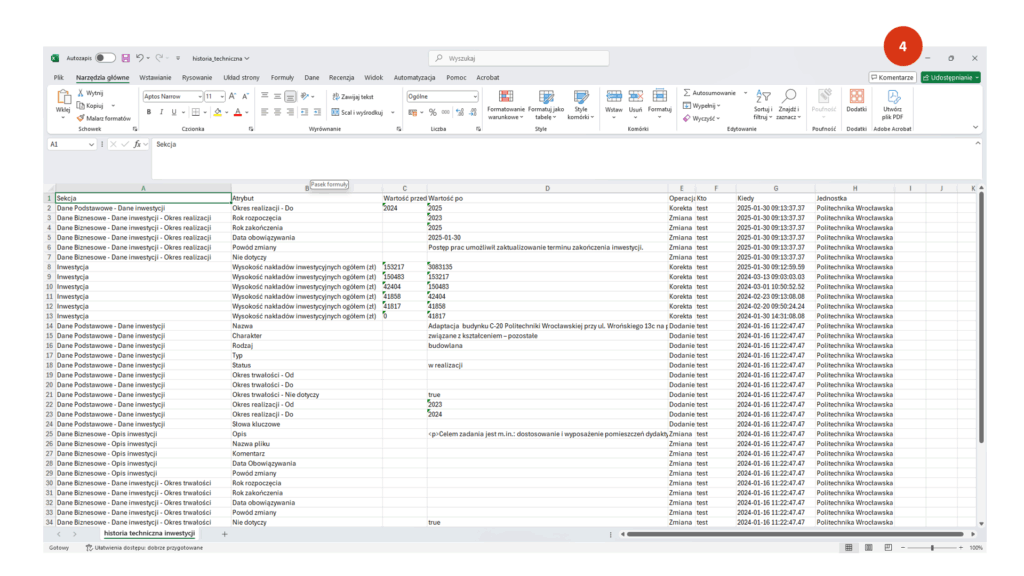Click the Wklej paste clipboard icon
1024x576 pixels.
coord(63,97)
